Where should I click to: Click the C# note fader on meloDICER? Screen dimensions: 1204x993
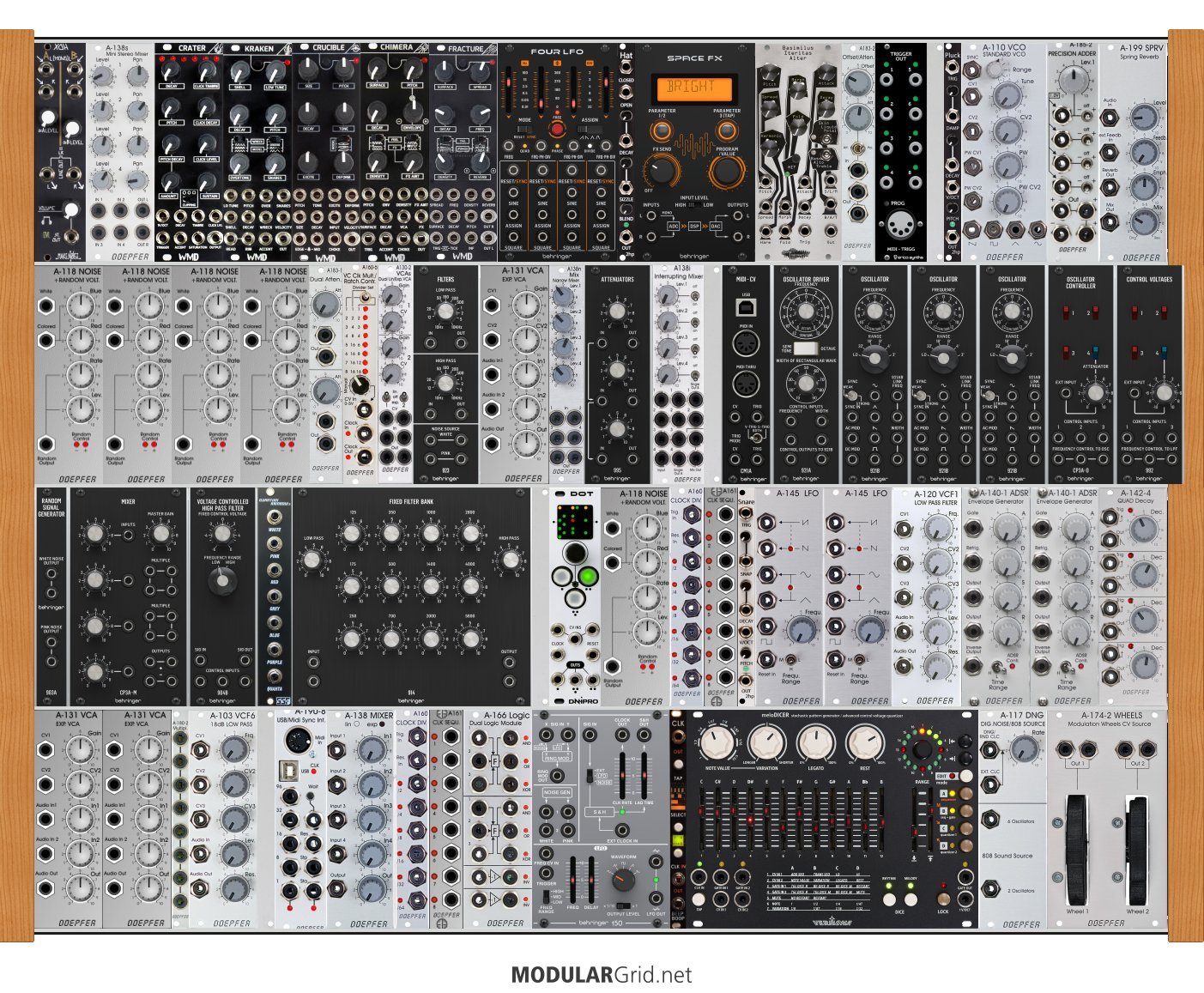click(x=718, y=820)
